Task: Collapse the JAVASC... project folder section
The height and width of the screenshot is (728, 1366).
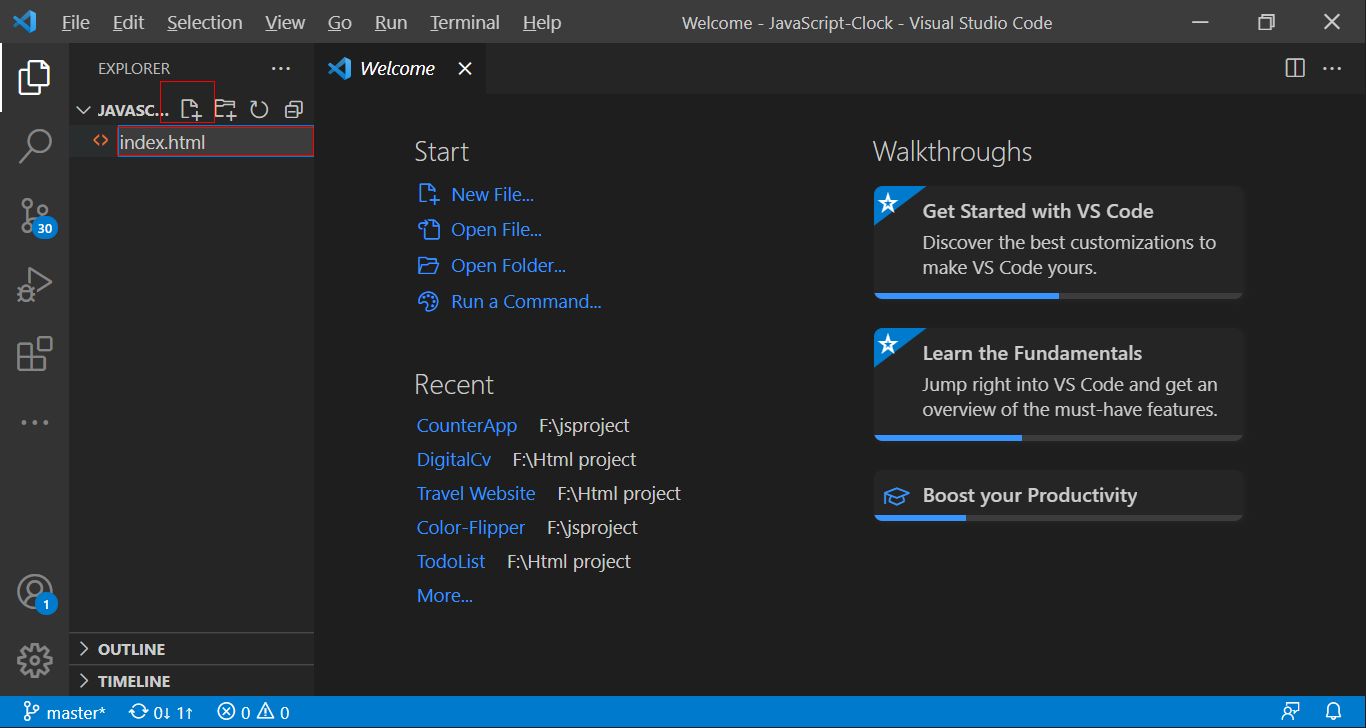Action: [x=125, y=110]
